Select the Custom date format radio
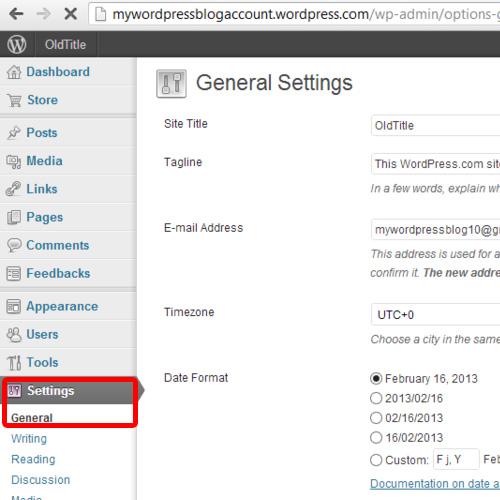This screenshot has width=500, height=500. [x=376, y=460]
